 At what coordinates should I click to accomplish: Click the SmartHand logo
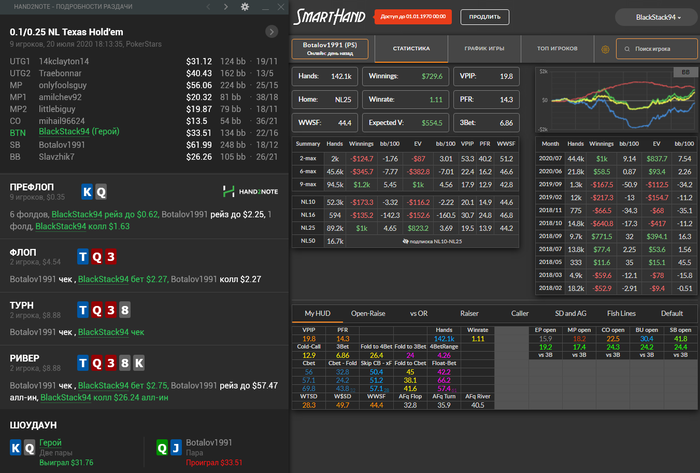(329, 17)
